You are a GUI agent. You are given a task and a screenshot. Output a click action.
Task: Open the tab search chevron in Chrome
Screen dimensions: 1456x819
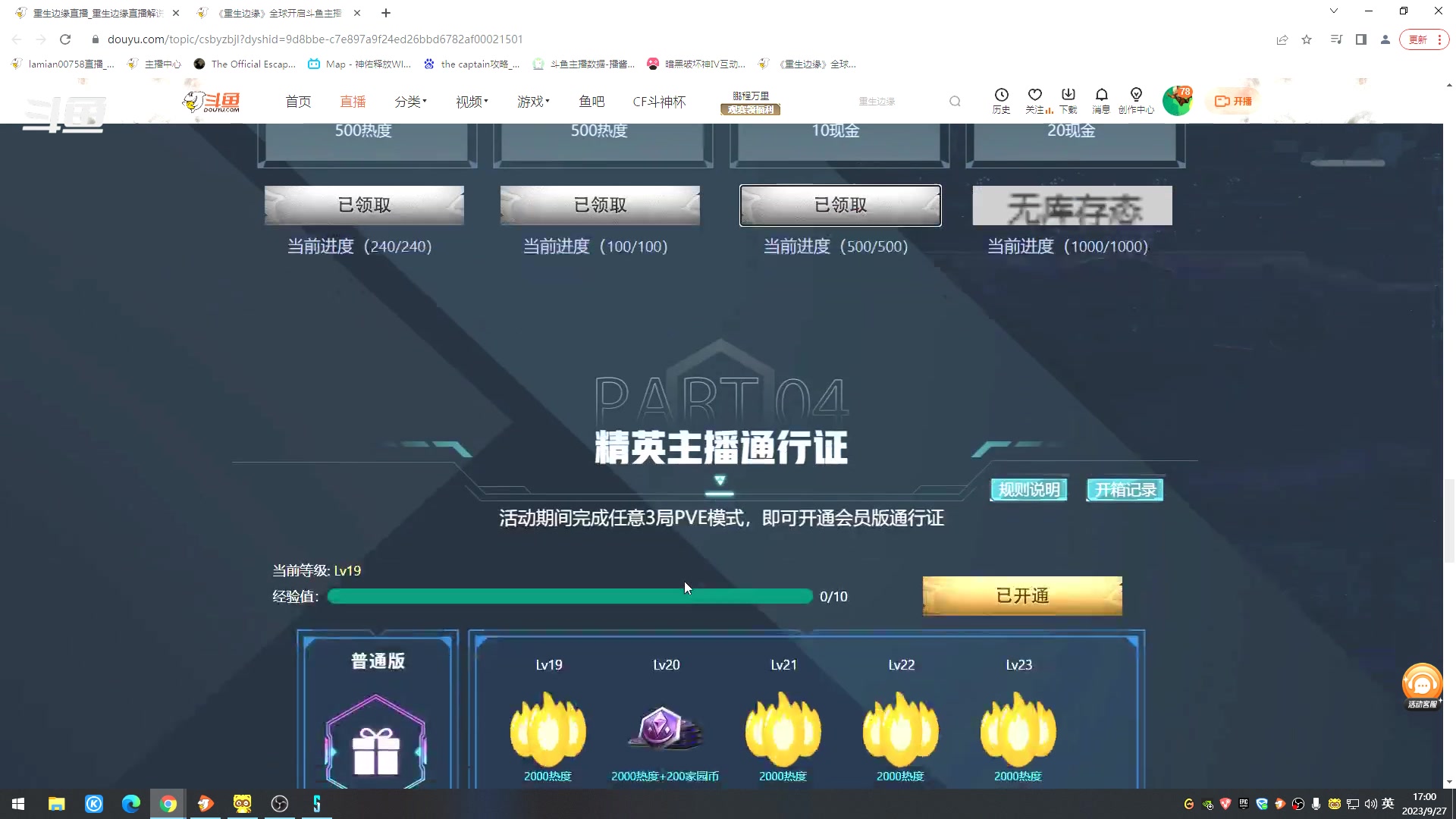tap(1334, 11)
